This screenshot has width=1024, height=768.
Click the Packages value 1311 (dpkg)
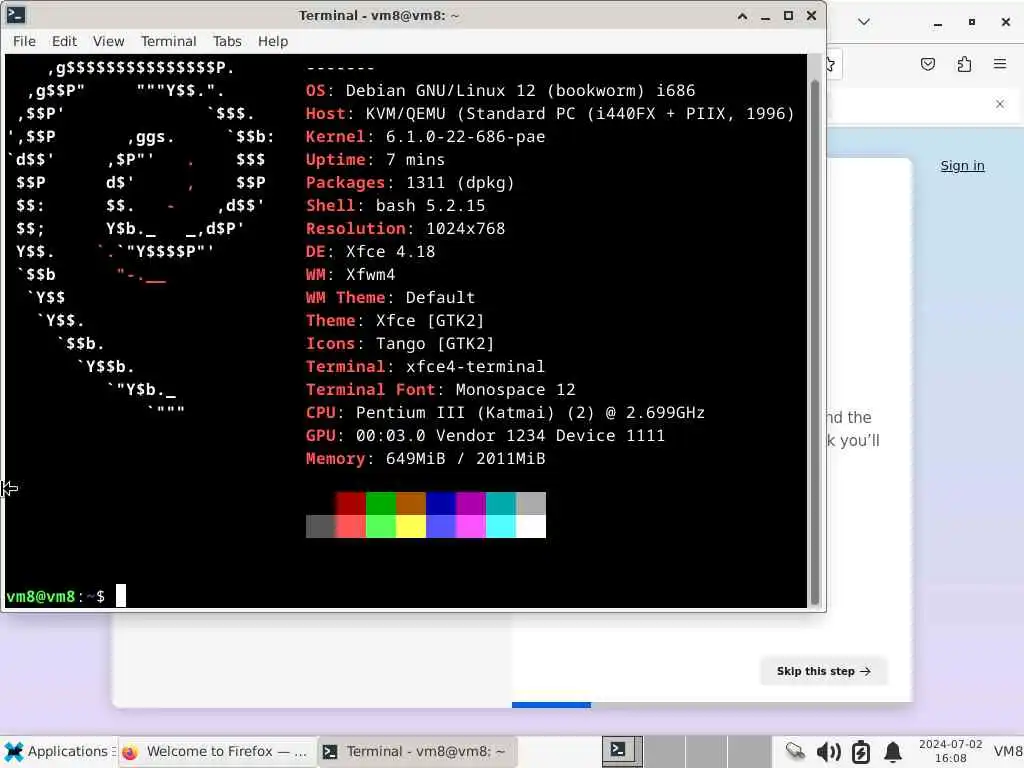pyautogui.click(x=460, y=183)
